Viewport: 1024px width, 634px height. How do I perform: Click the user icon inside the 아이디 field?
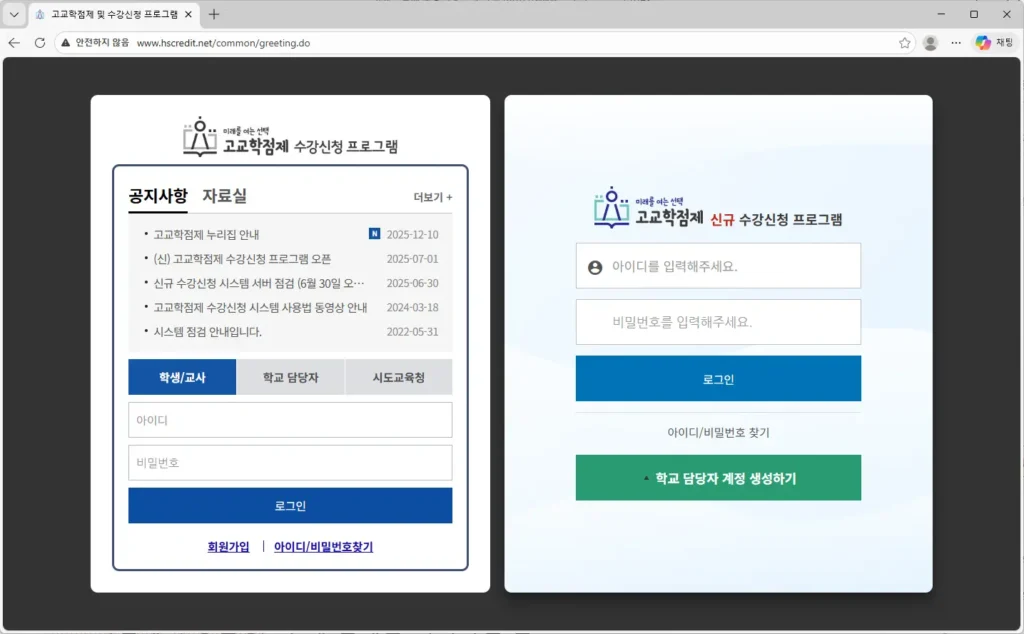pyautogui.click(x=595, y=265)
